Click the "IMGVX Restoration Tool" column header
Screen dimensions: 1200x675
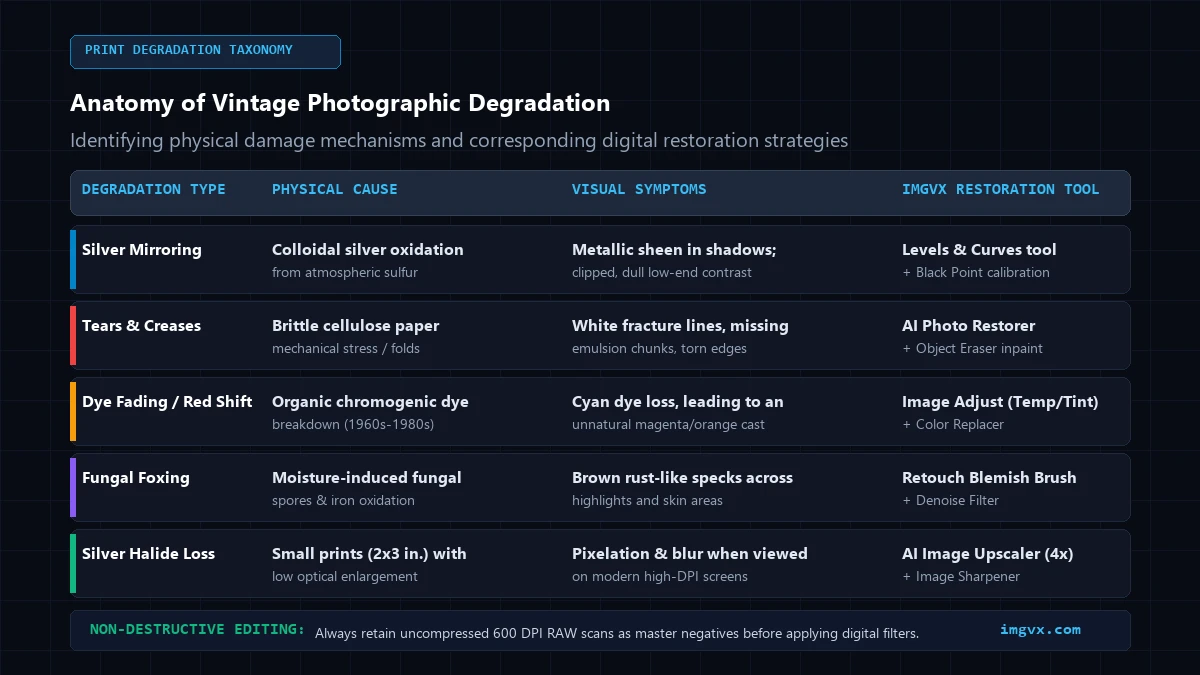[1000, 189]
